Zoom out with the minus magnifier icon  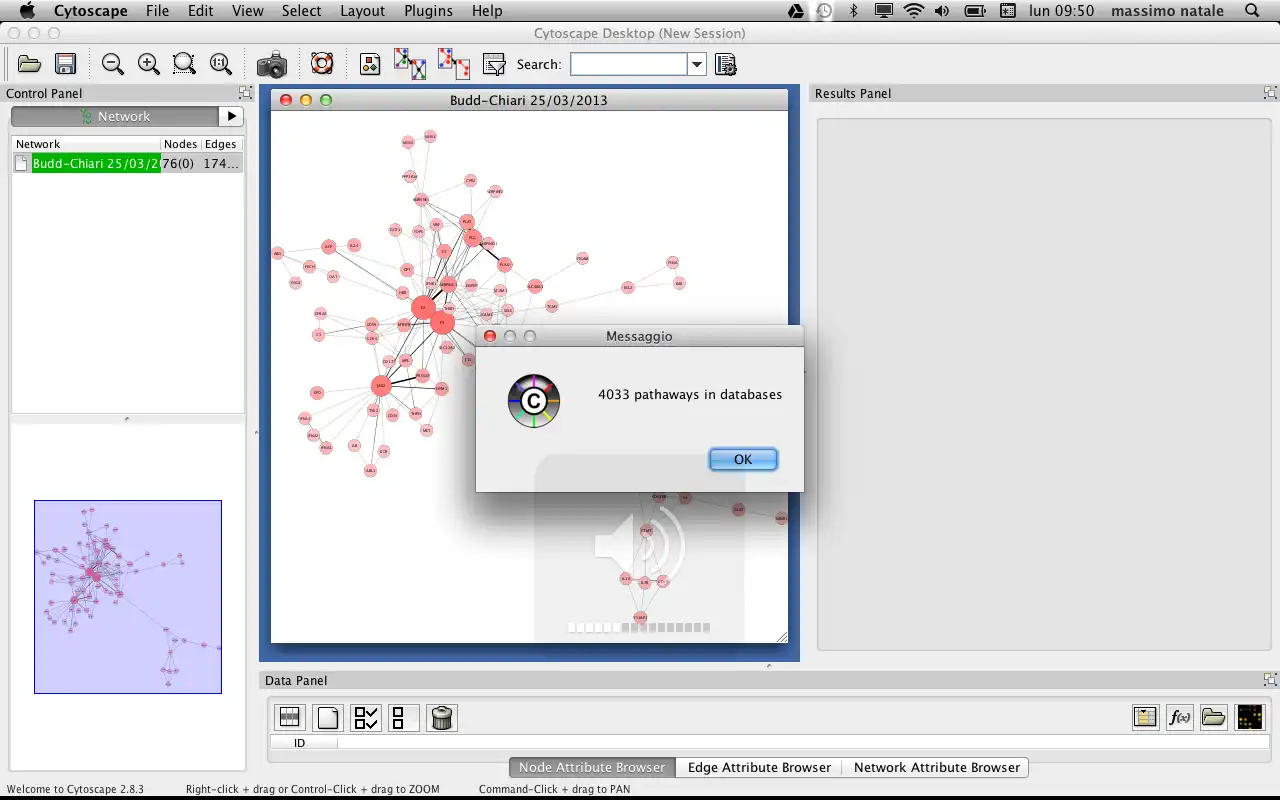pos(113,64)
